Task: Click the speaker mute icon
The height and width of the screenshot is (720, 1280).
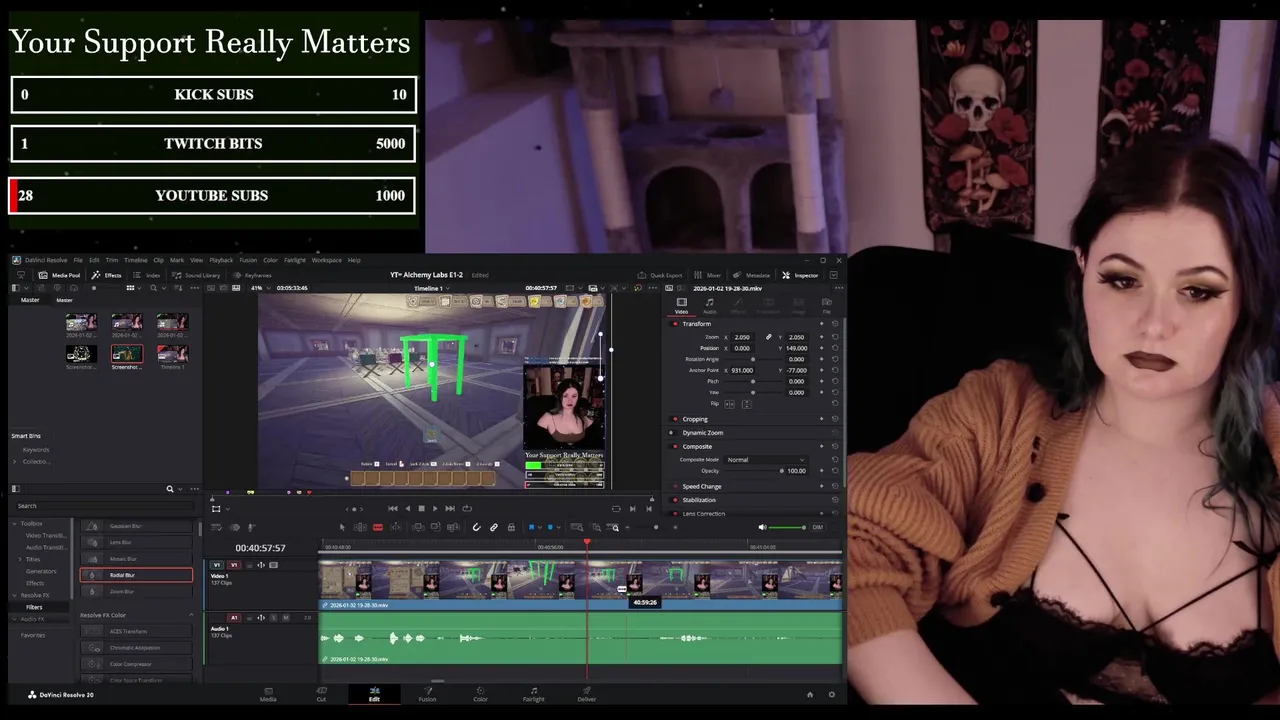Action: click(x=762, y=527)
